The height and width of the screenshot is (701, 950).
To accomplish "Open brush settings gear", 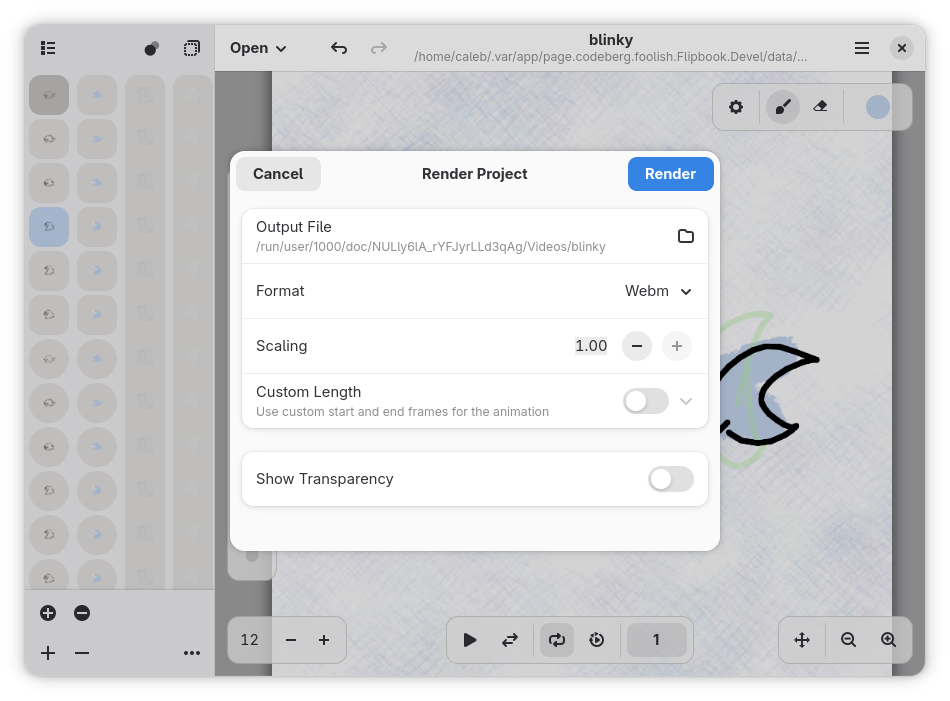I will 736,107.
